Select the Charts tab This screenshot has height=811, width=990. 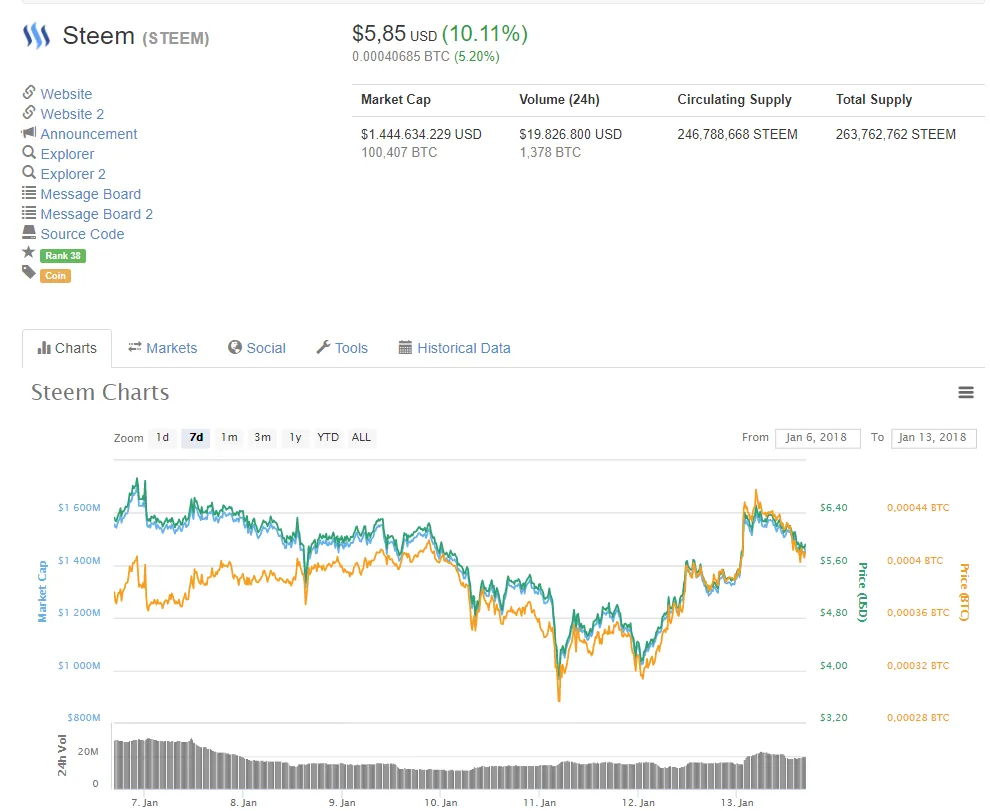tap(67, 349)
